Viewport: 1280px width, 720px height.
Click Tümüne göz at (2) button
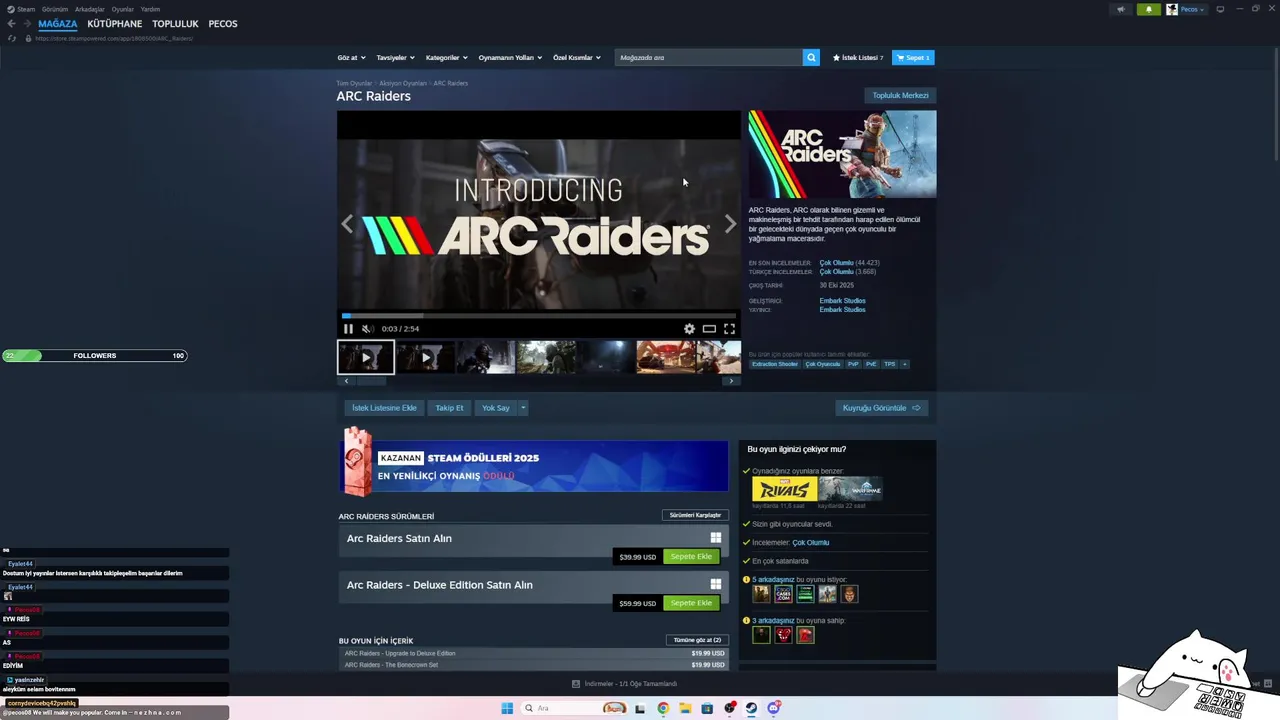(697, 640)
